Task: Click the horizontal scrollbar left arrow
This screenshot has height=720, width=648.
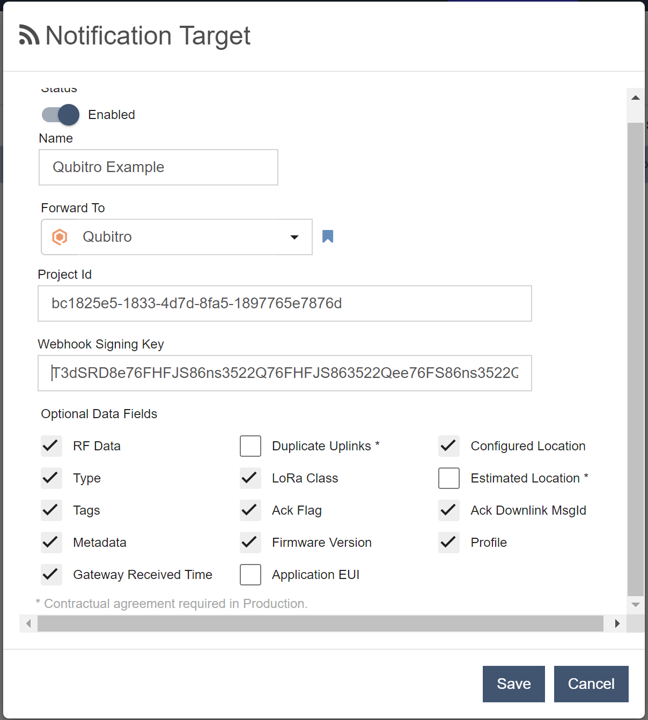Action: [28, 624]
